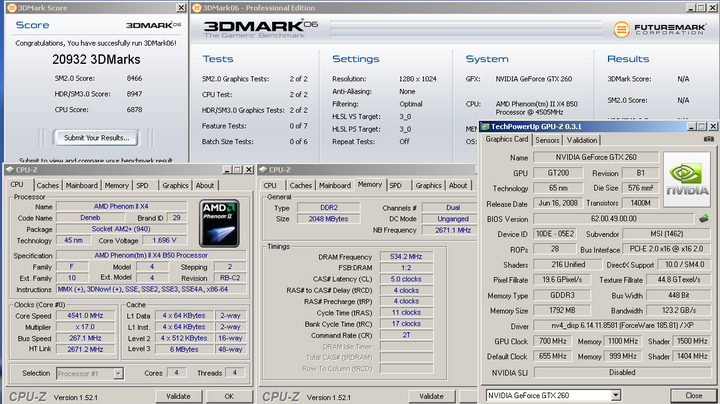This screenshot has width=720, height=404.
Task: Select CPU tab in right CPU-Z window
Action: coord(270,185)
